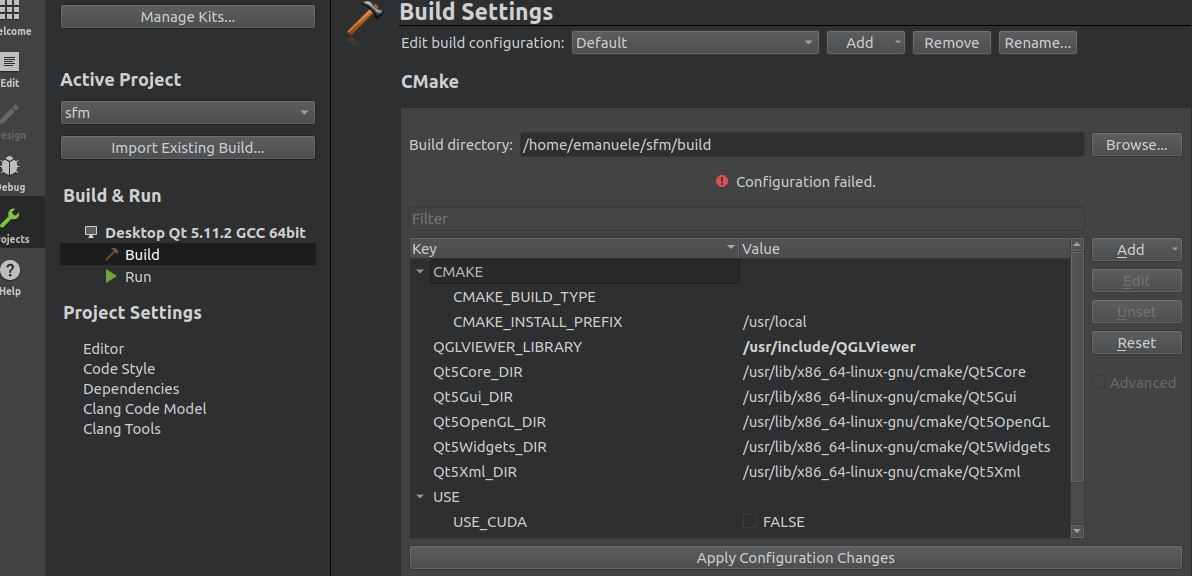Open the Welcome mode icon

[x=12, y=12]
